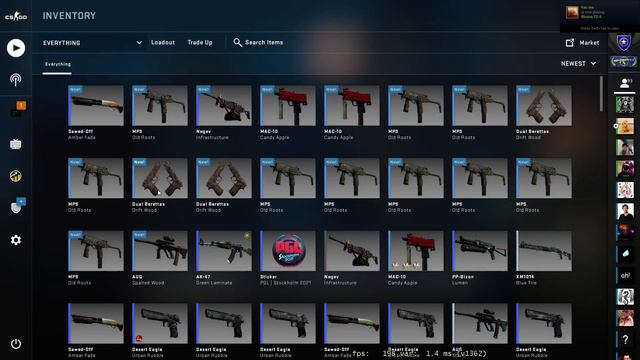Open the Watch TV icon
Image resolution: width=640 pixels, height=360 pixels.
tap(16, 144)
